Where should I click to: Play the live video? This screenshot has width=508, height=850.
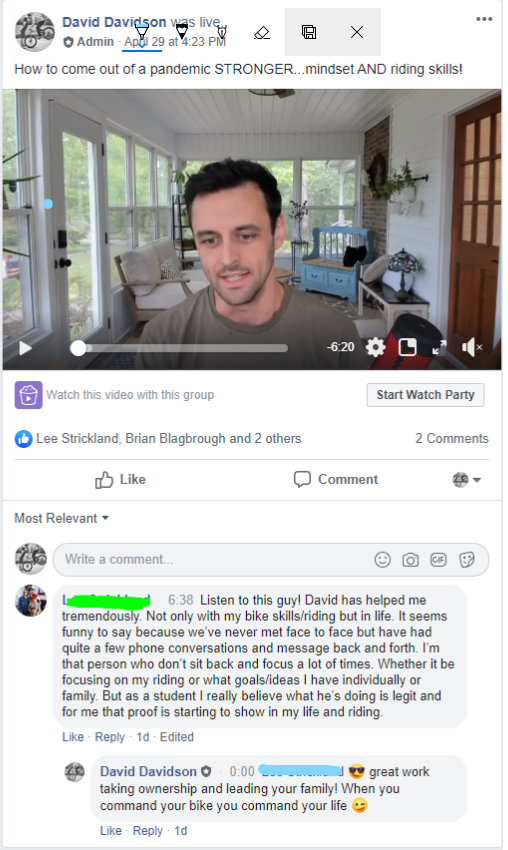tap(25, 347)
